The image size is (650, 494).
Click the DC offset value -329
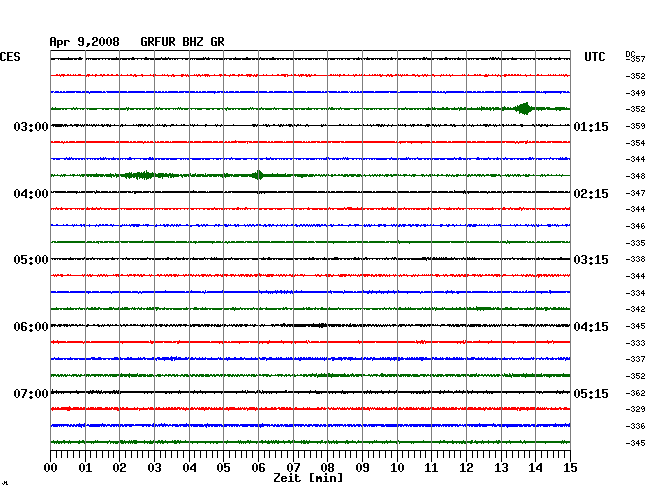point(635,409)
